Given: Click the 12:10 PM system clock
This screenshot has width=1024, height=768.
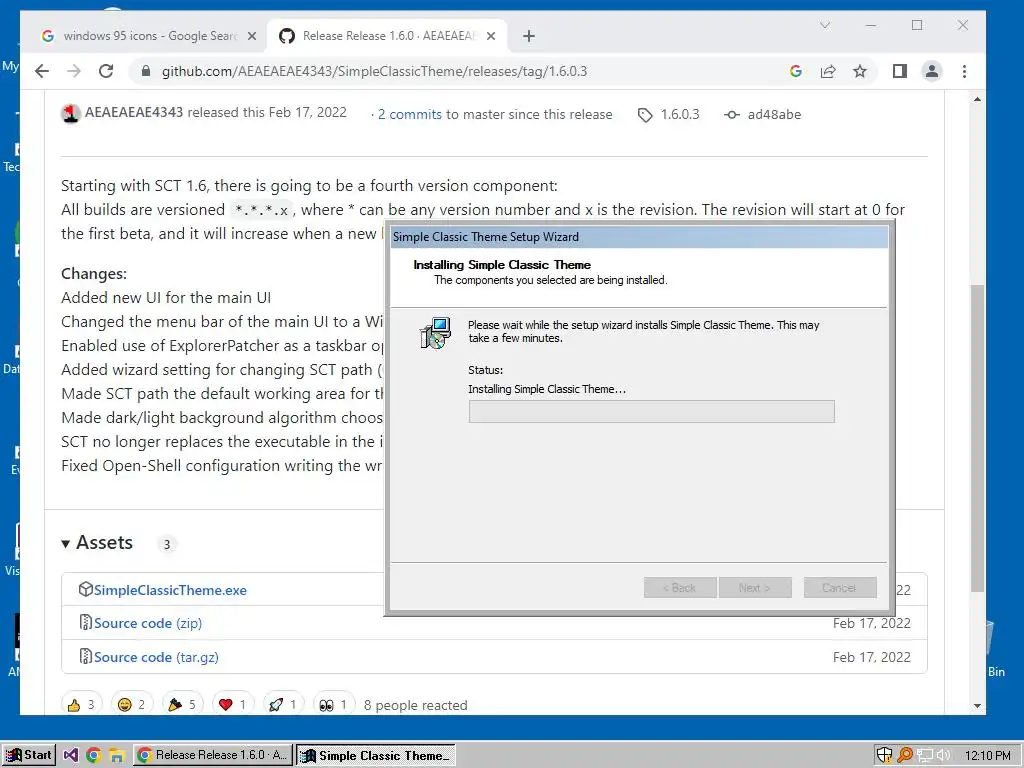Looking at the screenshot, I should 987,756.
